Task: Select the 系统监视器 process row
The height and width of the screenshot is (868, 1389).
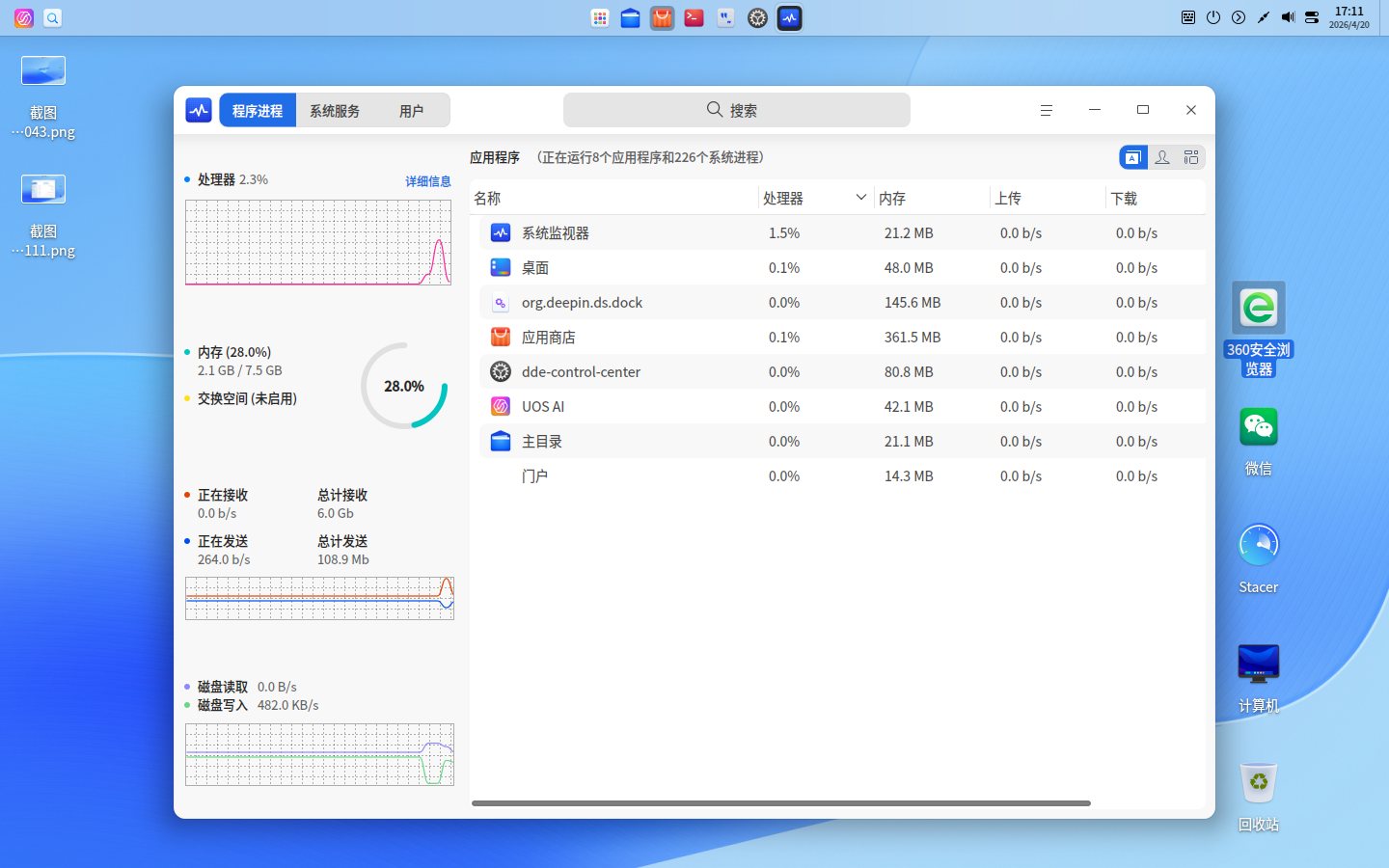Action: coord(675,232)
